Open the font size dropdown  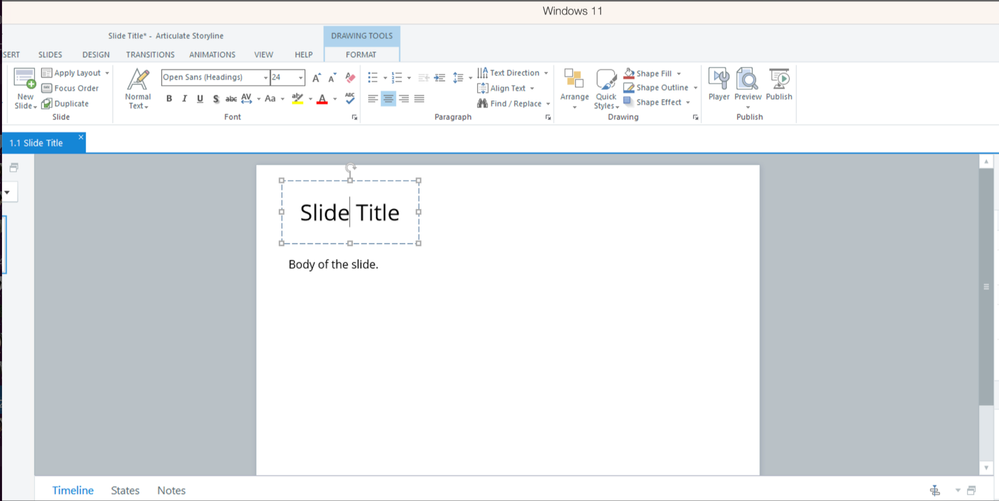pos(301,77)
